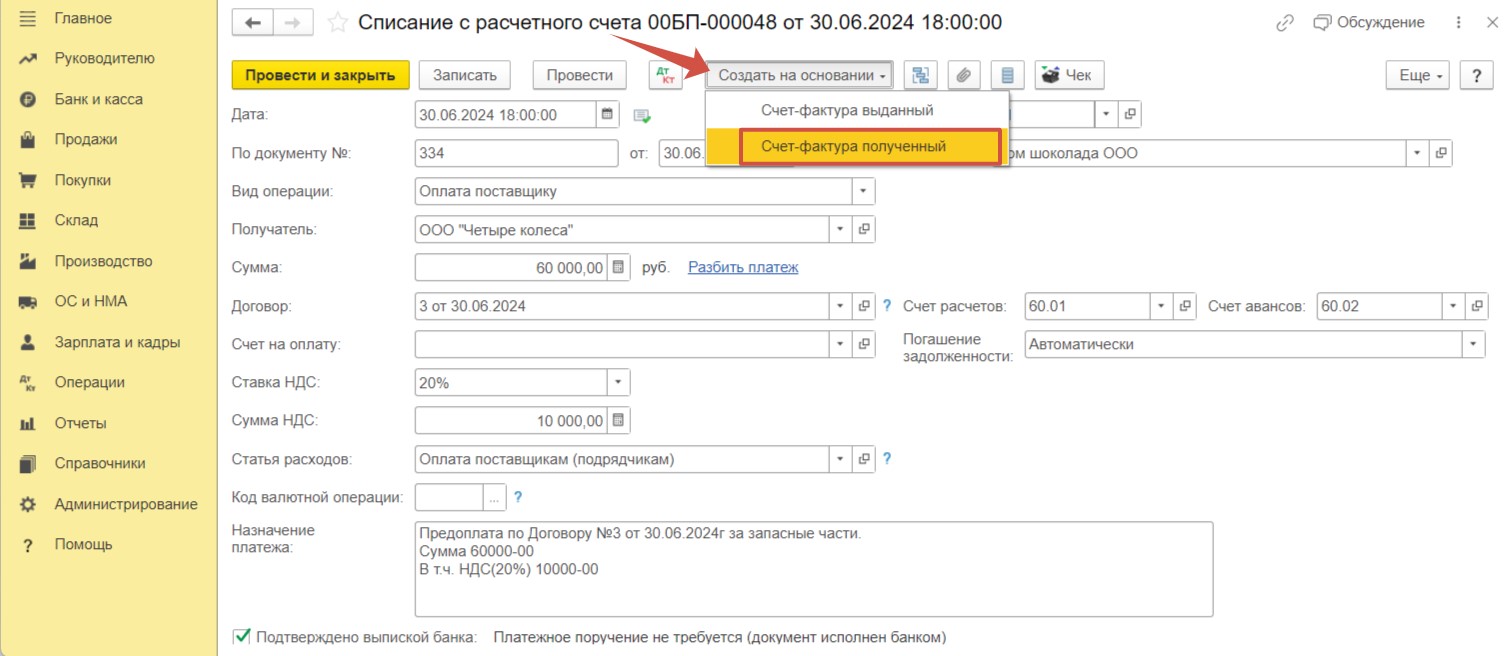Image resolution: width=1504 pixels, height=656 pixels.
Task: Open Покупки cart icon
Action: [x=28, y=181]
